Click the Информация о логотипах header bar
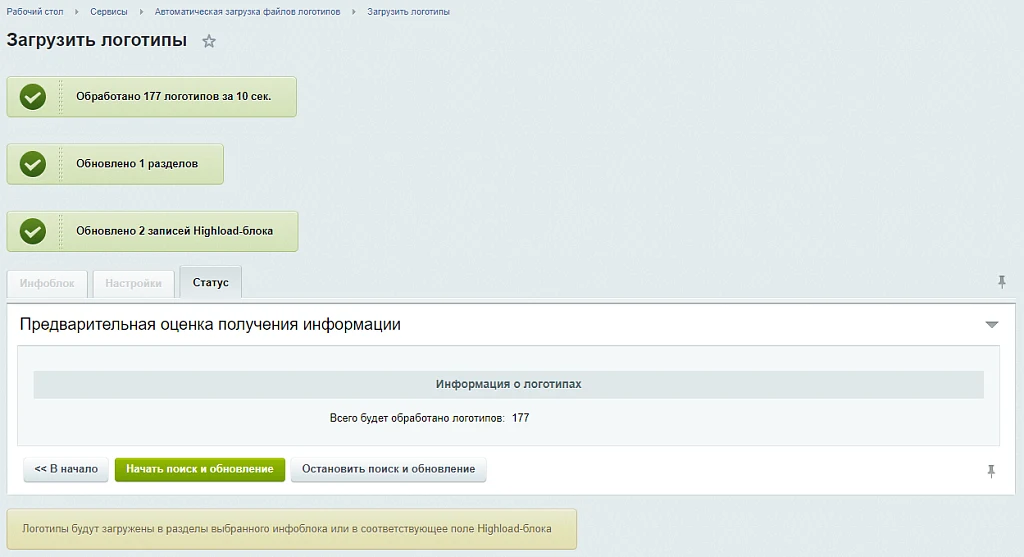Screen dimensions: 1024x557 point(509,385)
